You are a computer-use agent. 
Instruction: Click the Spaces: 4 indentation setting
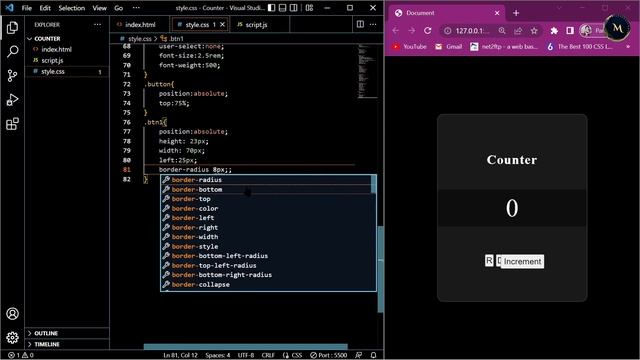[x=218, y=355]
